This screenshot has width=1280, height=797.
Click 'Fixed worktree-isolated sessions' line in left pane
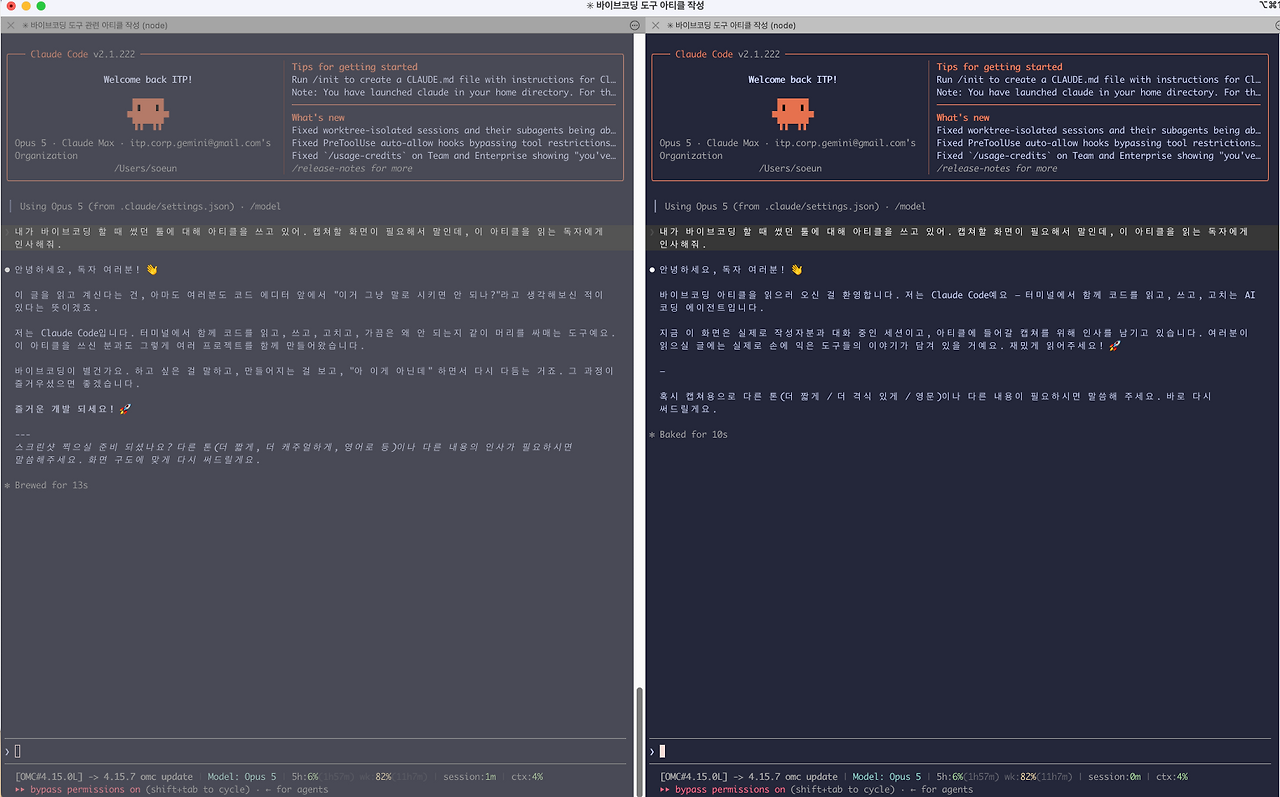pos(454,130)
